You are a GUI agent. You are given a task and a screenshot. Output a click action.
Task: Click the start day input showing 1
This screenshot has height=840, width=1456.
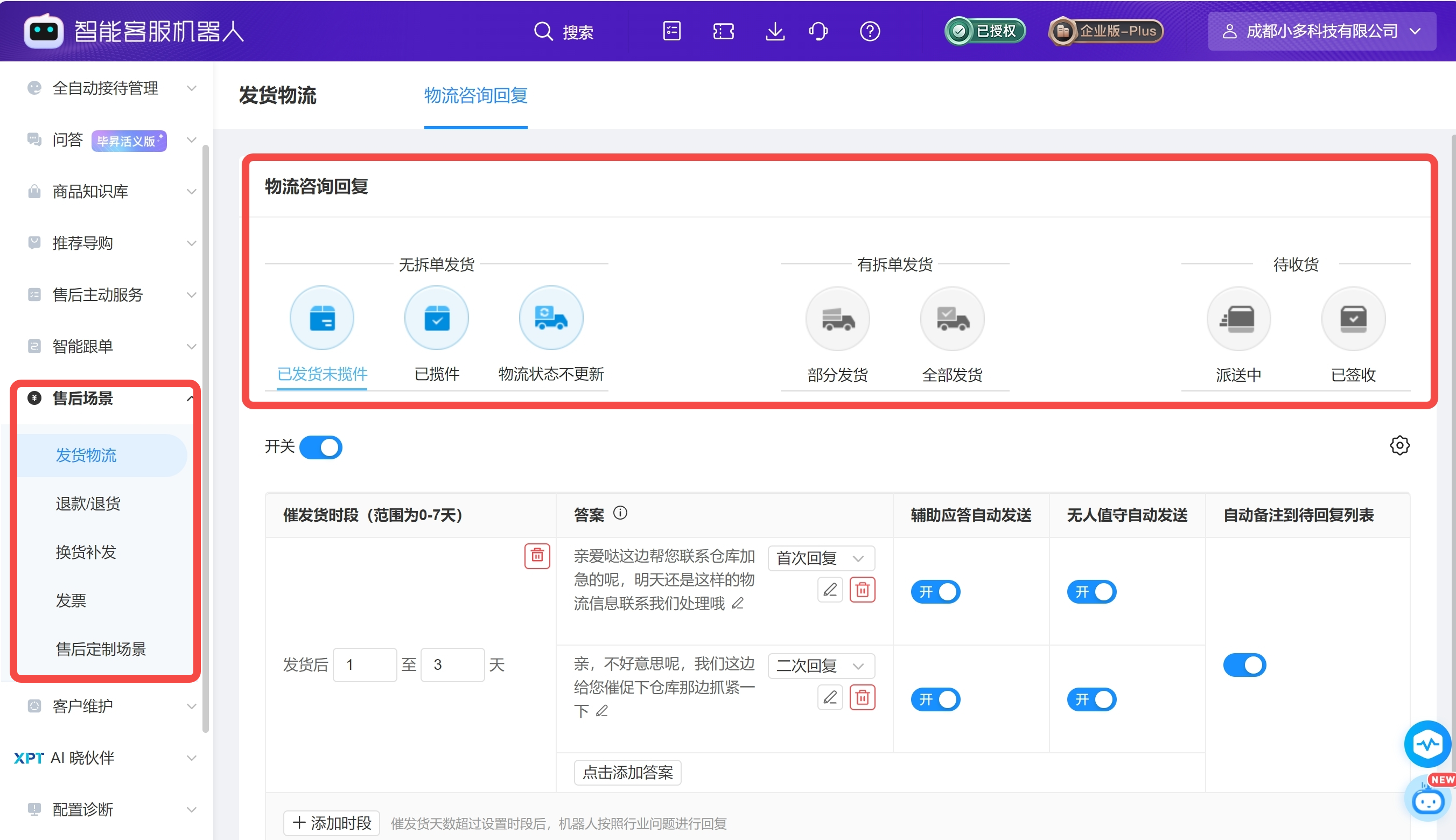click(x=365, y=664)
